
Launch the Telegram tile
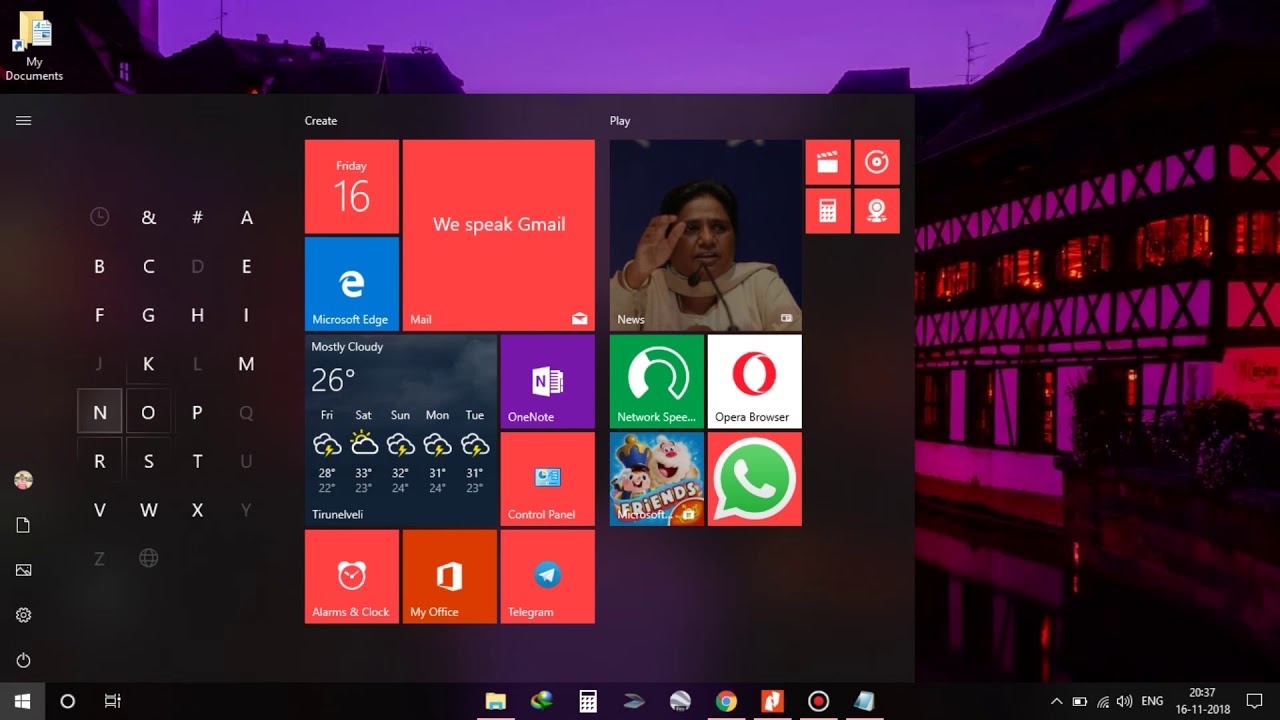[x=547, y=577]
